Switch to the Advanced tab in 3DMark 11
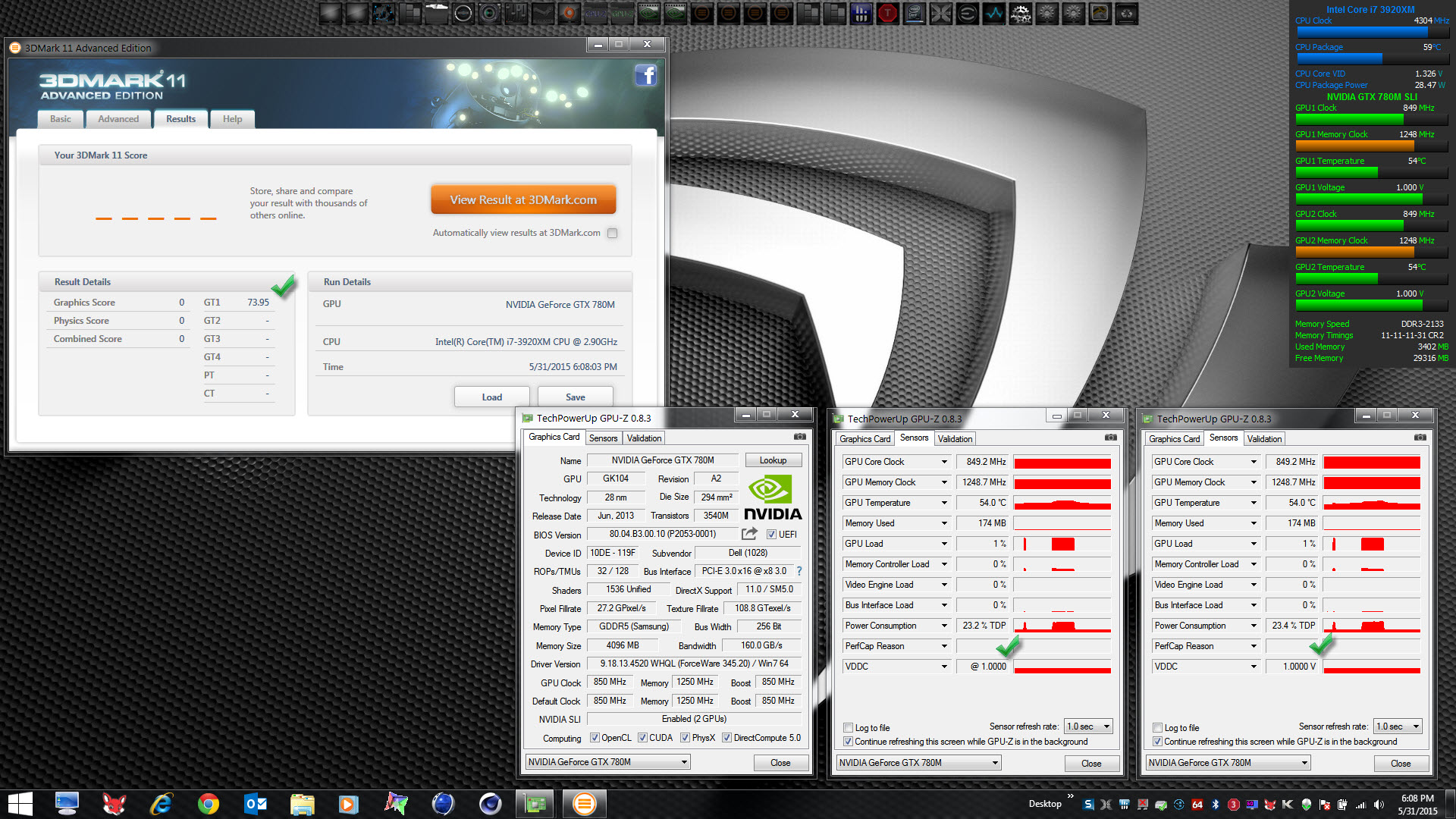The image size is (1456, 819). 118,119
